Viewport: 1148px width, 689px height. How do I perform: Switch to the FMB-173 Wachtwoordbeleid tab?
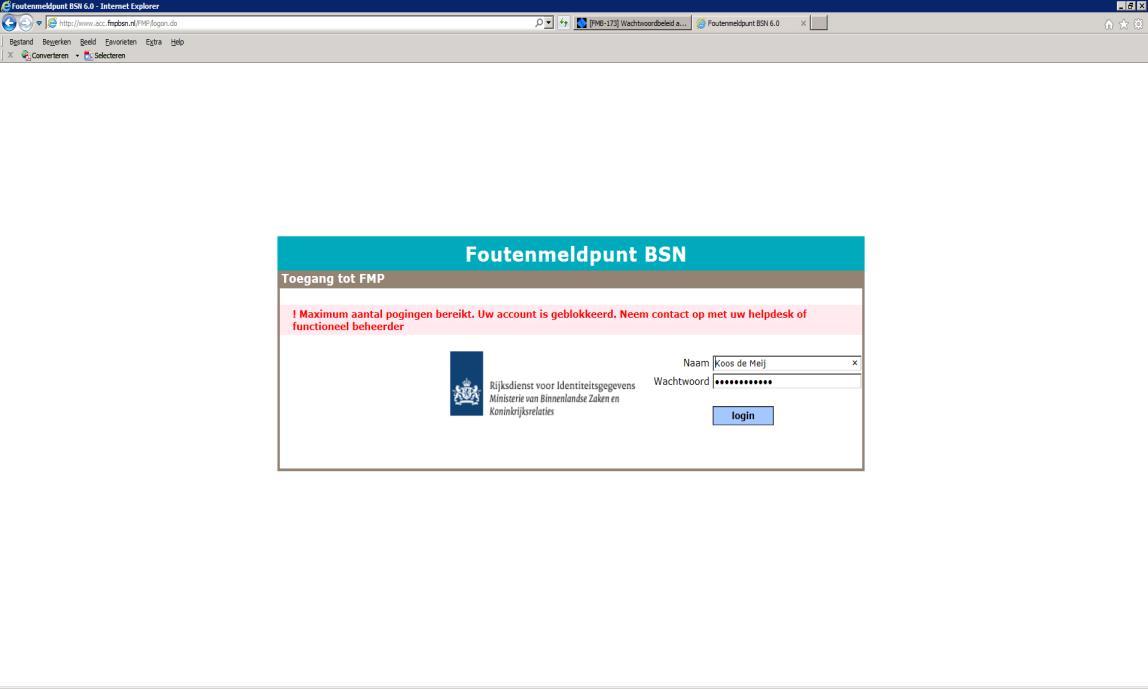click(x=632, y=23)
